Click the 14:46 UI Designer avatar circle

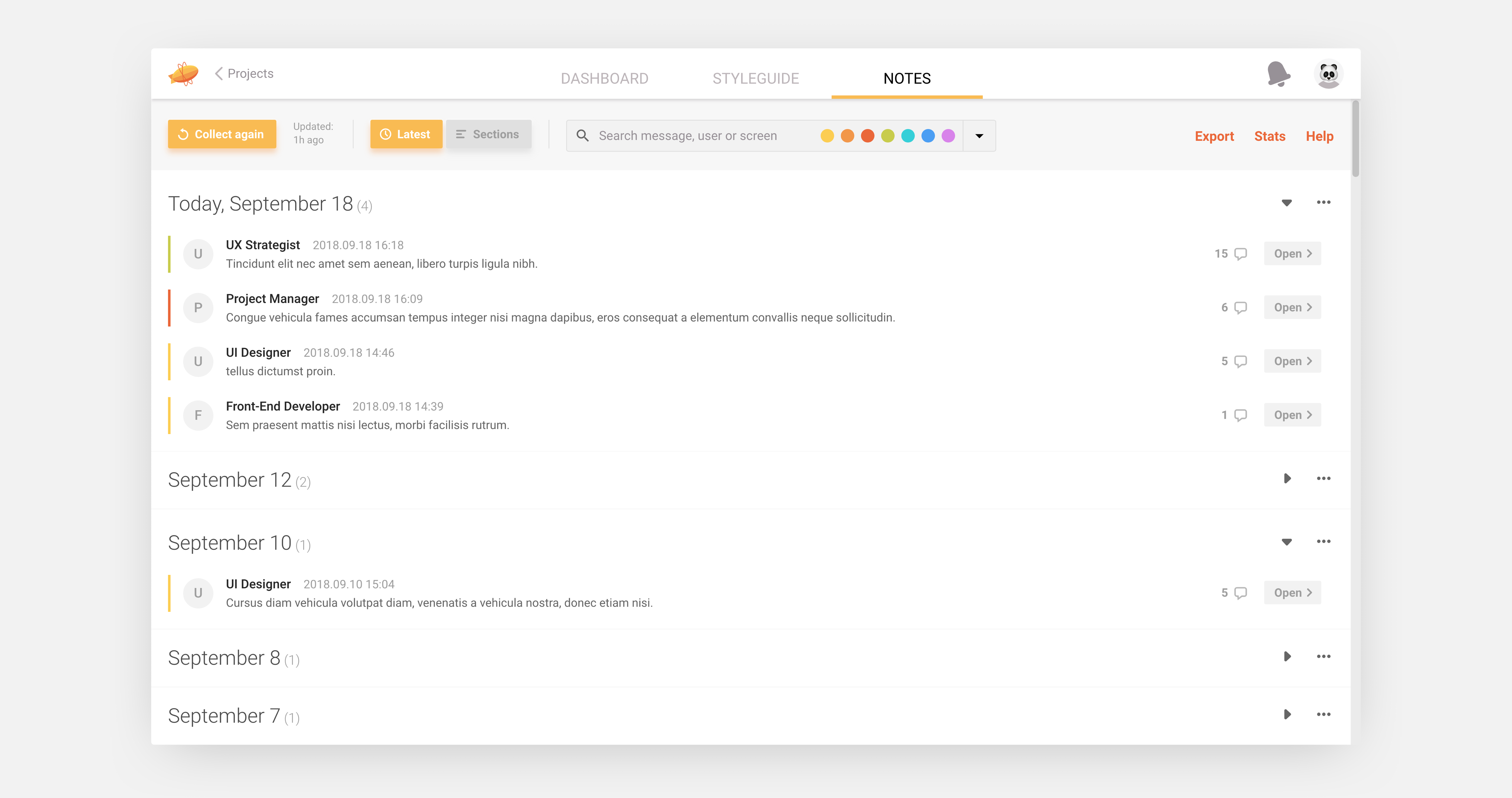click(198, 362)
